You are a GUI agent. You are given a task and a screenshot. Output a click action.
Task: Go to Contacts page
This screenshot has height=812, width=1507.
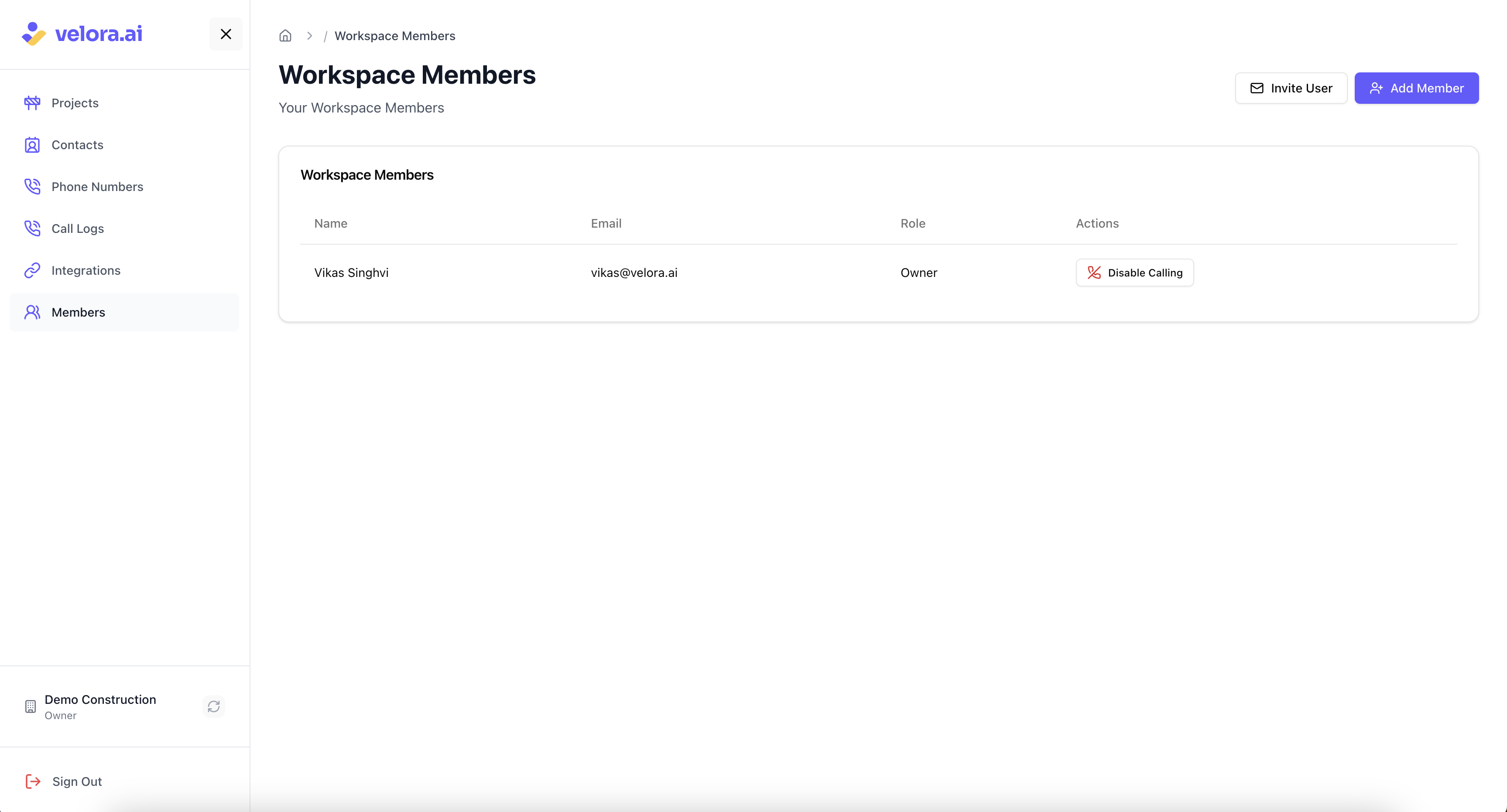pos(124,145)
